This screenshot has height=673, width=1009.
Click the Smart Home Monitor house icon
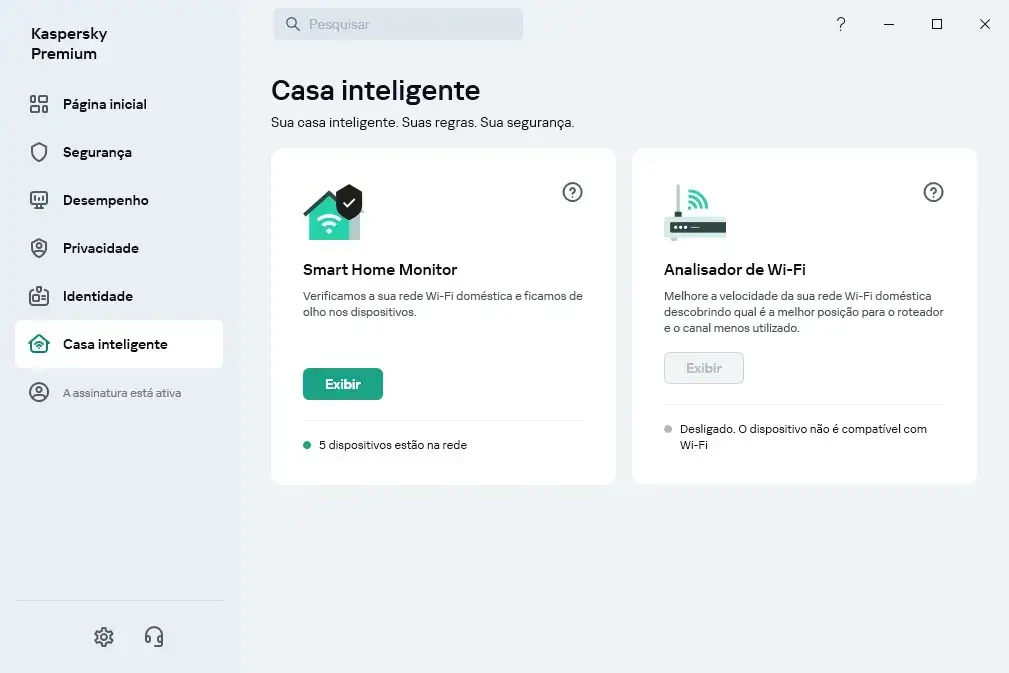[332, 212]
